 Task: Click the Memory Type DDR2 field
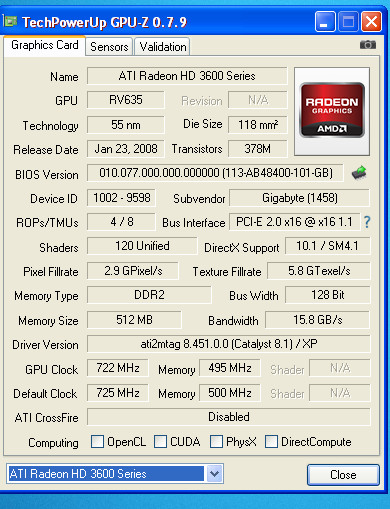[x=149, y=295]
